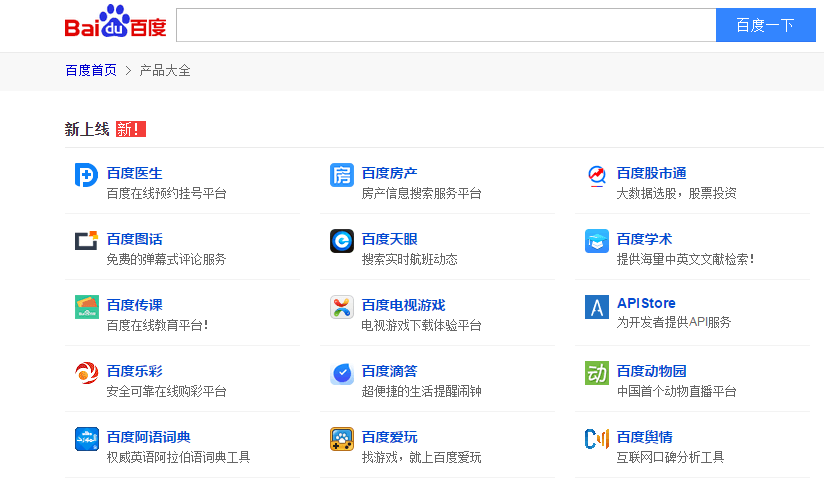This screenshot has height=488, width=824.
Task: Click the API Store letter A icon
Action: [597, 307]
